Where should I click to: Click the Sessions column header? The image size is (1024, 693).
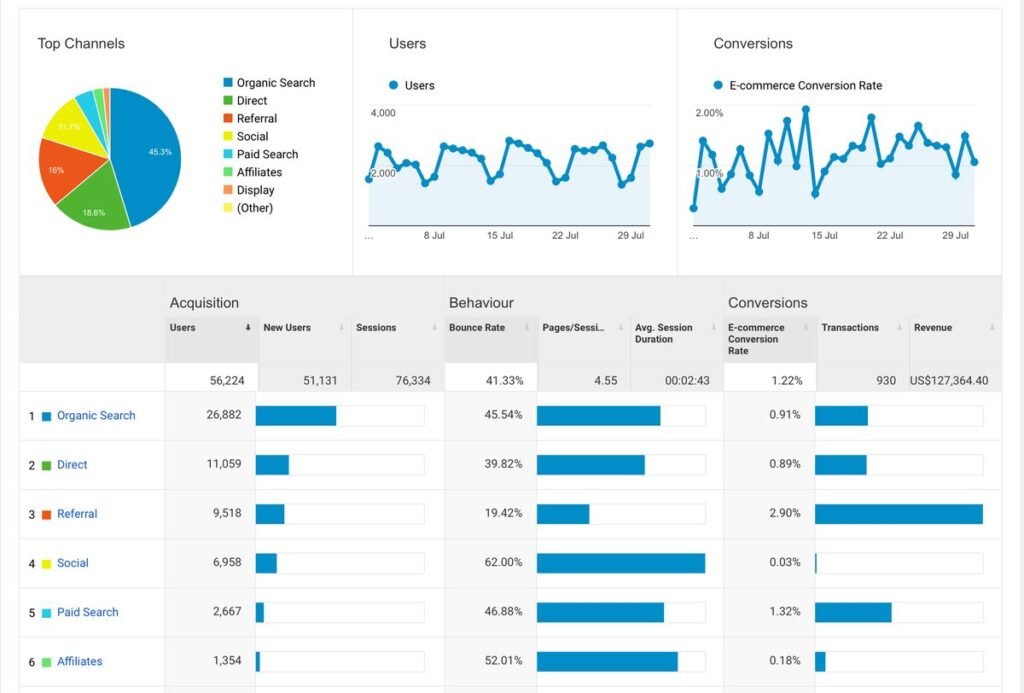click(376, 328)
